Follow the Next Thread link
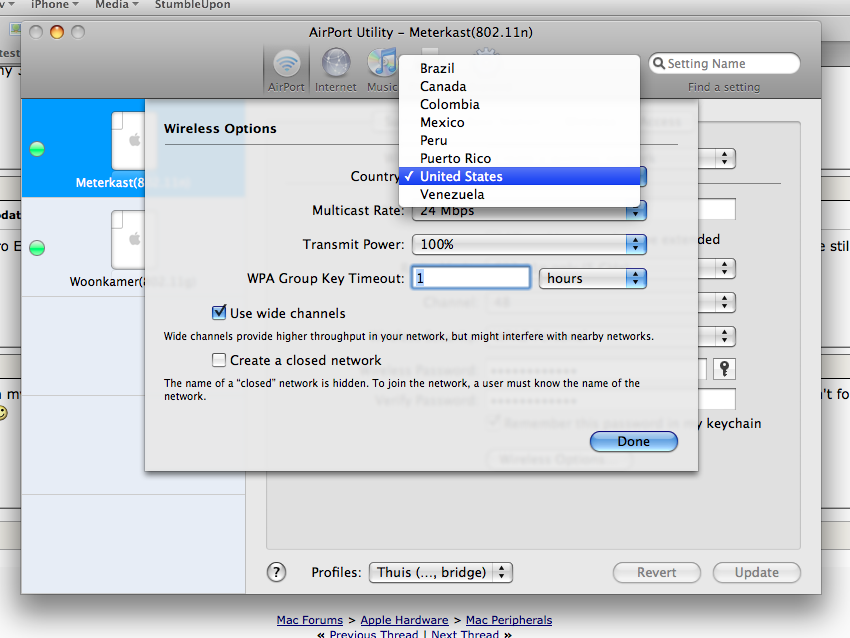The width and height of the screenshot is (850, 638). [465, 633]
